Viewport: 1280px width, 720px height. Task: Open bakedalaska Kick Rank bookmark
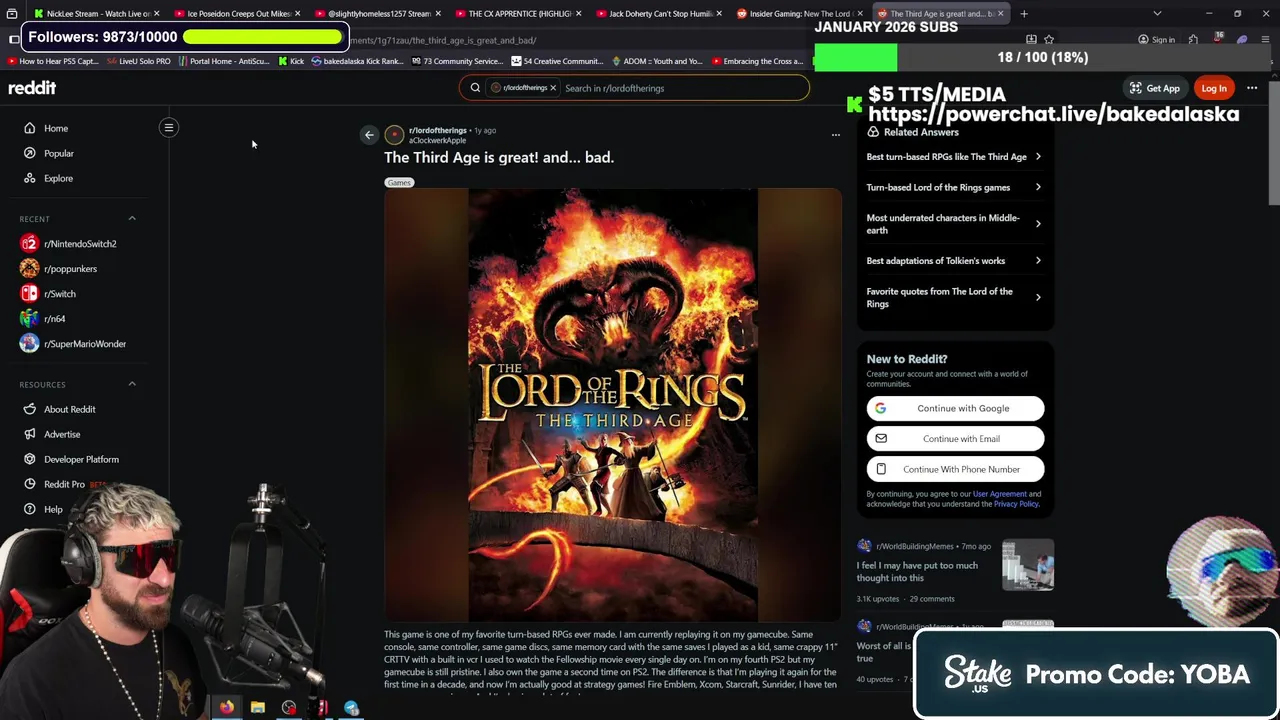357,61
